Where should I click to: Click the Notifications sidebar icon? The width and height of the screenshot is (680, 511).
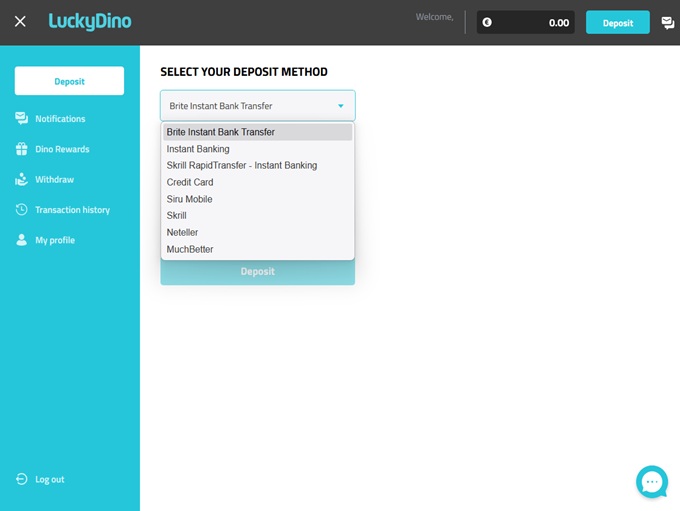tap(21, 119)
